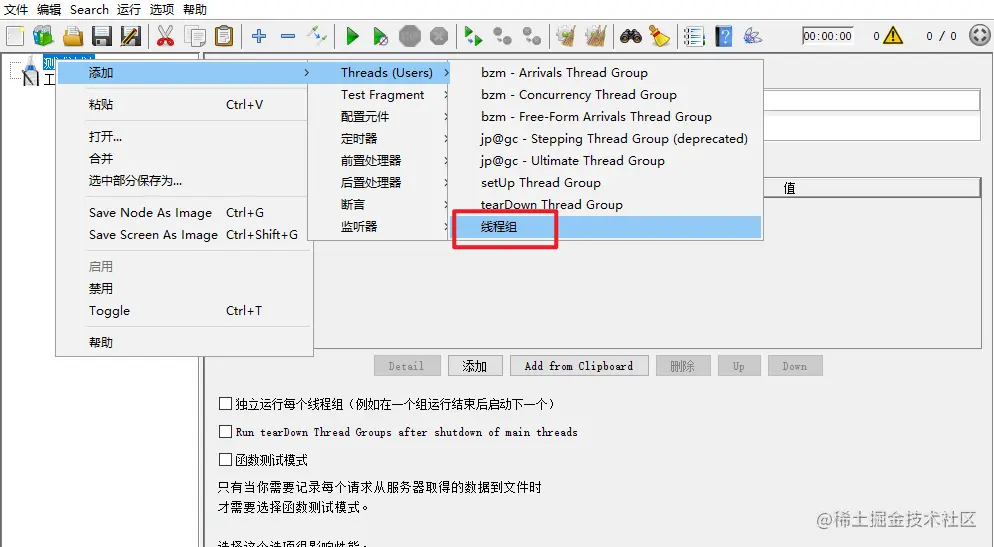994x547 pixels.
Task: Click the gray Stop sign icon
Action: (410, 36)
